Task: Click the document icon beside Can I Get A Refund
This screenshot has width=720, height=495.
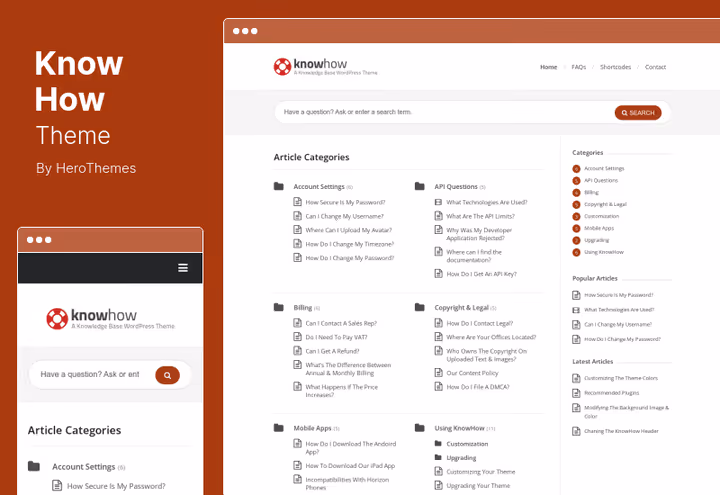Action: 298,351
